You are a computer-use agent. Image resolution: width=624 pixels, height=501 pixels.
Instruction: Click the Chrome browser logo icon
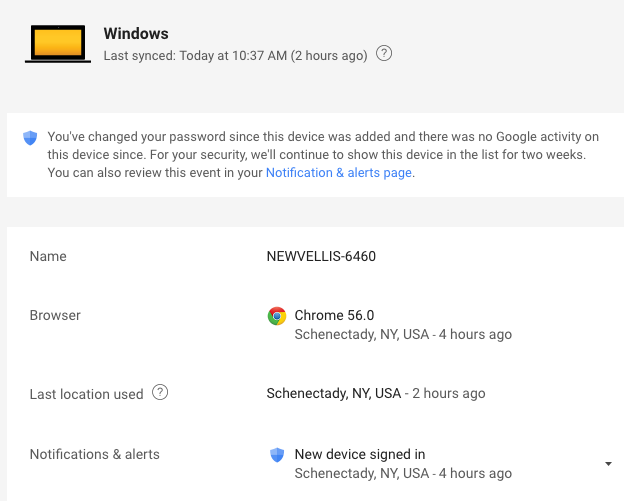pyautogui.click(x=277, y=316)
